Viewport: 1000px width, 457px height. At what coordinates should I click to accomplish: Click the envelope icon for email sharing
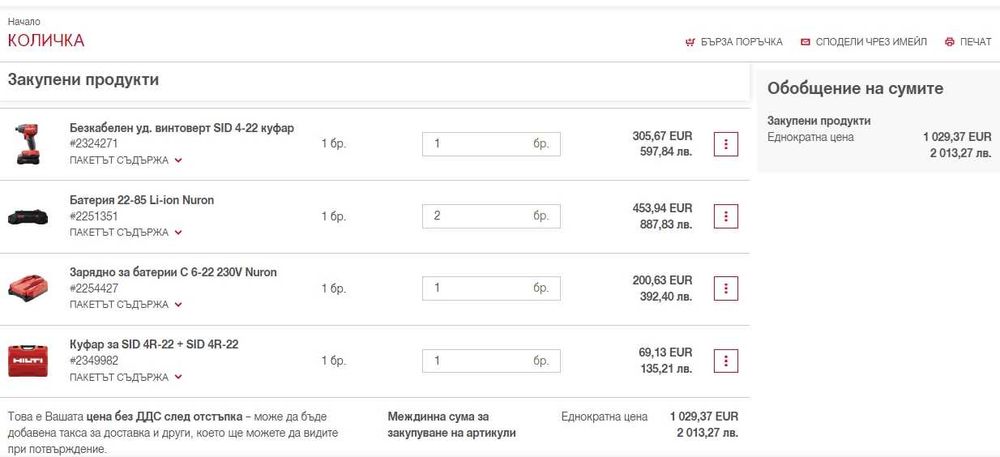805,42
